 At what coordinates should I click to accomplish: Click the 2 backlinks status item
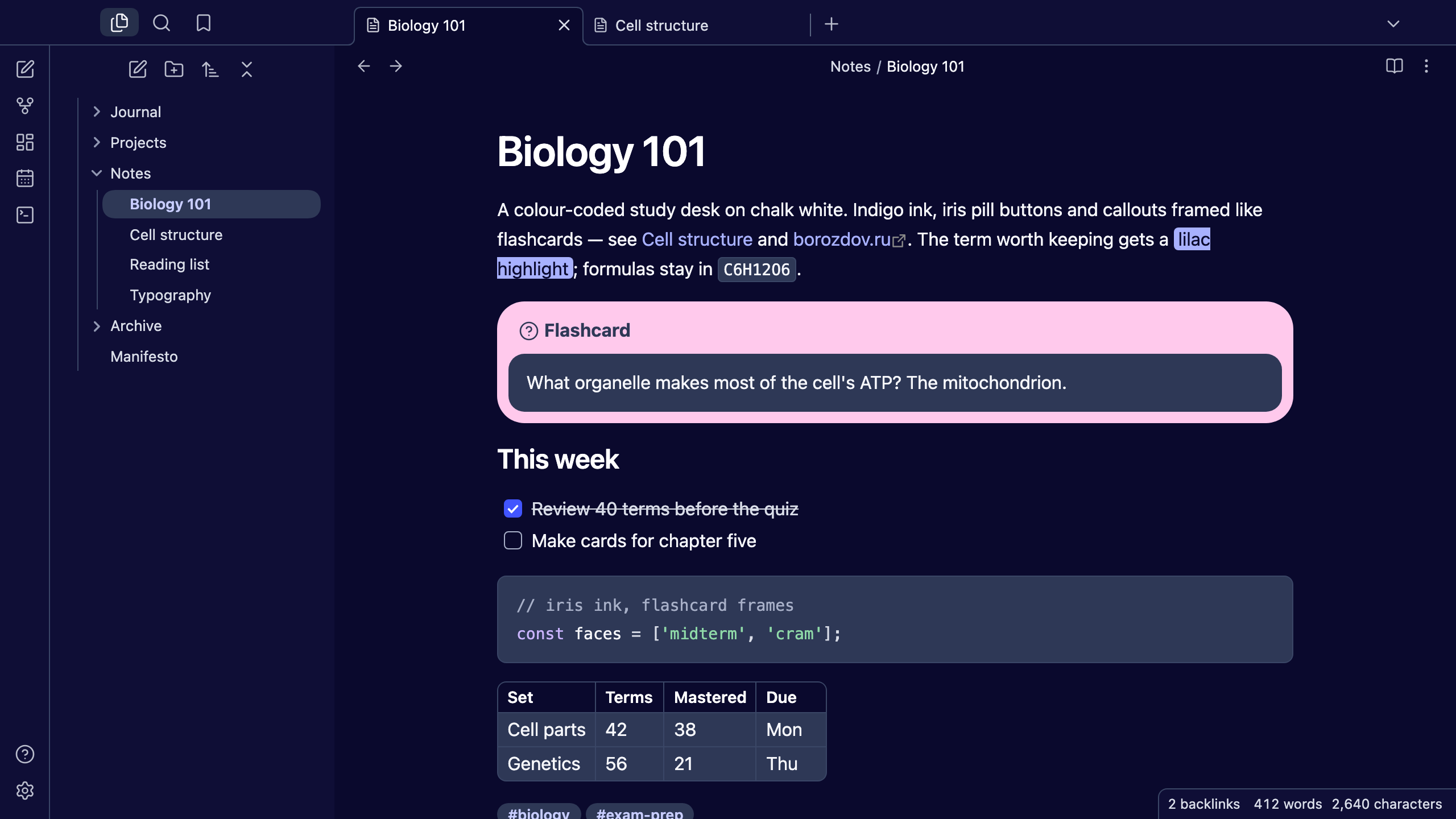tap(1203, 804)
